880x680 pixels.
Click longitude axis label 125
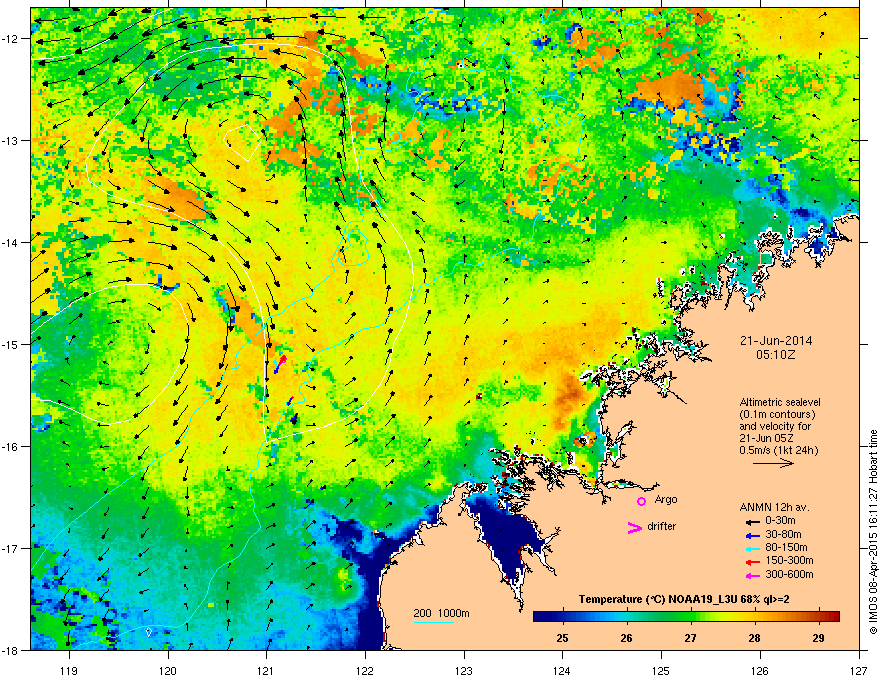click(661, 670)
